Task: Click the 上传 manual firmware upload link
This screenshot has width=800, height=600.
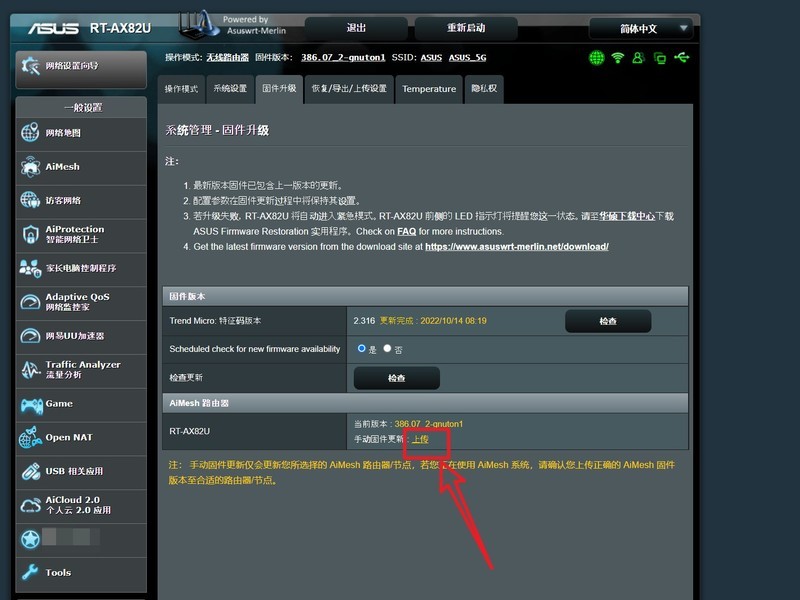Action: click(420, 439)
